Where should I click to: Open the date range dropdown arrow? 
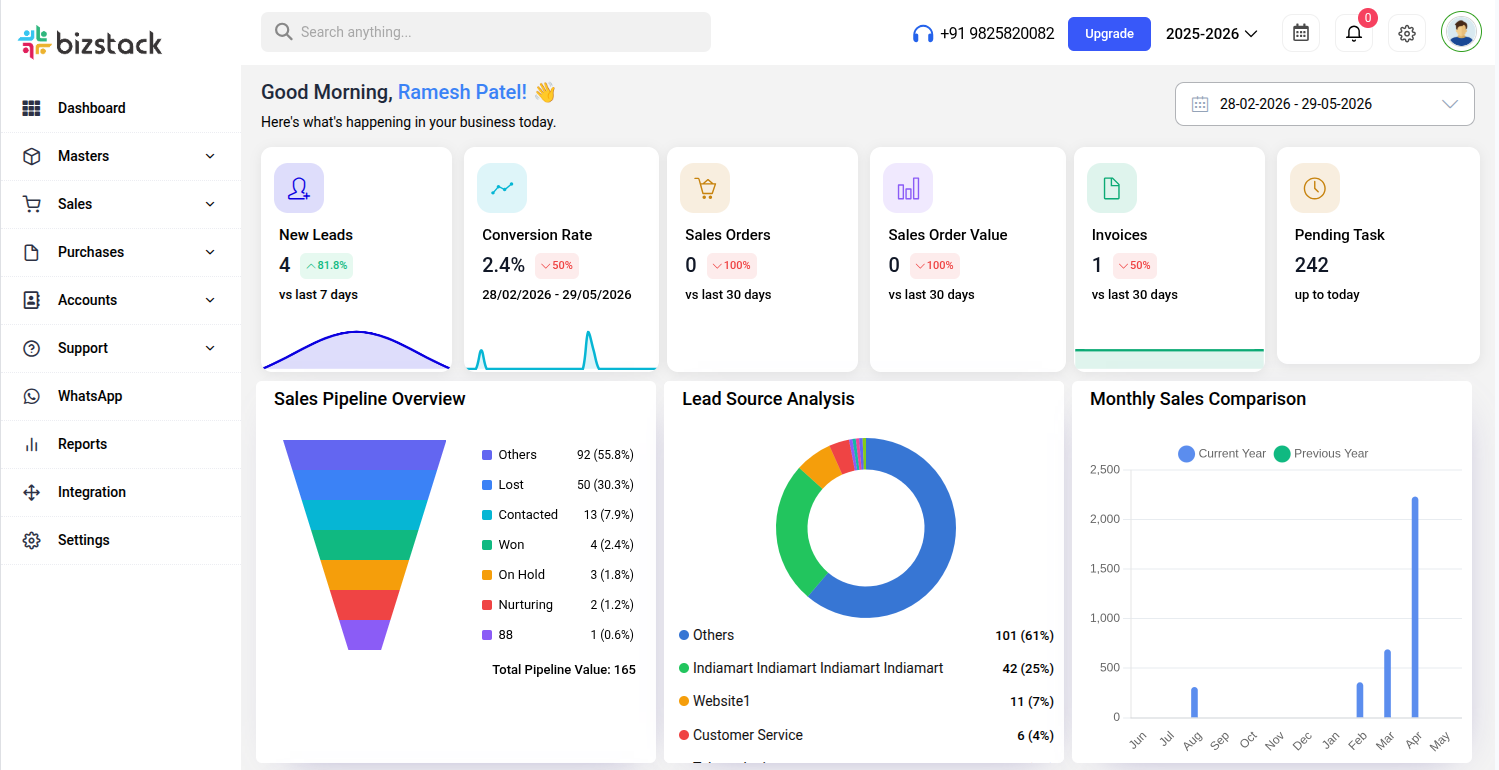click(1450, 104)
